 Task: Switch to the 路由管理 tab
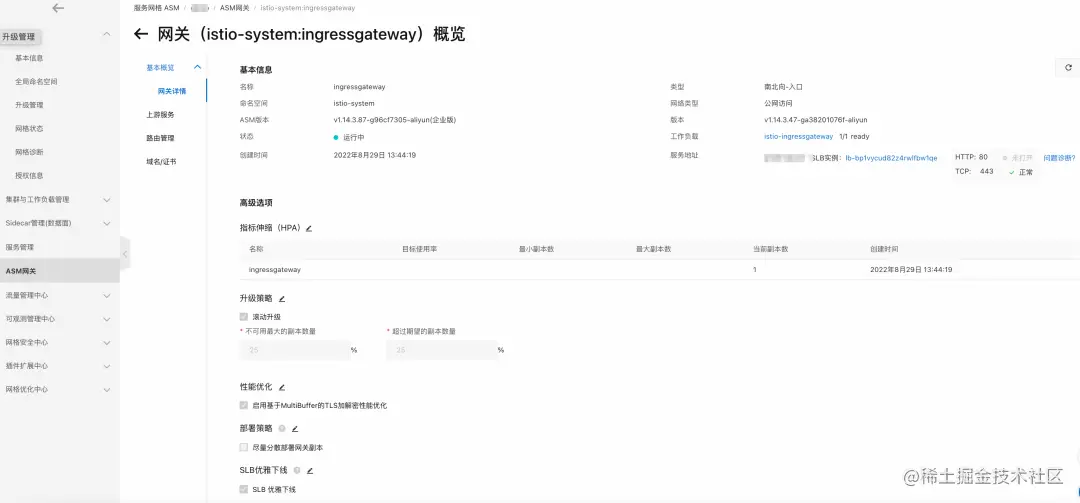point(160,138)
